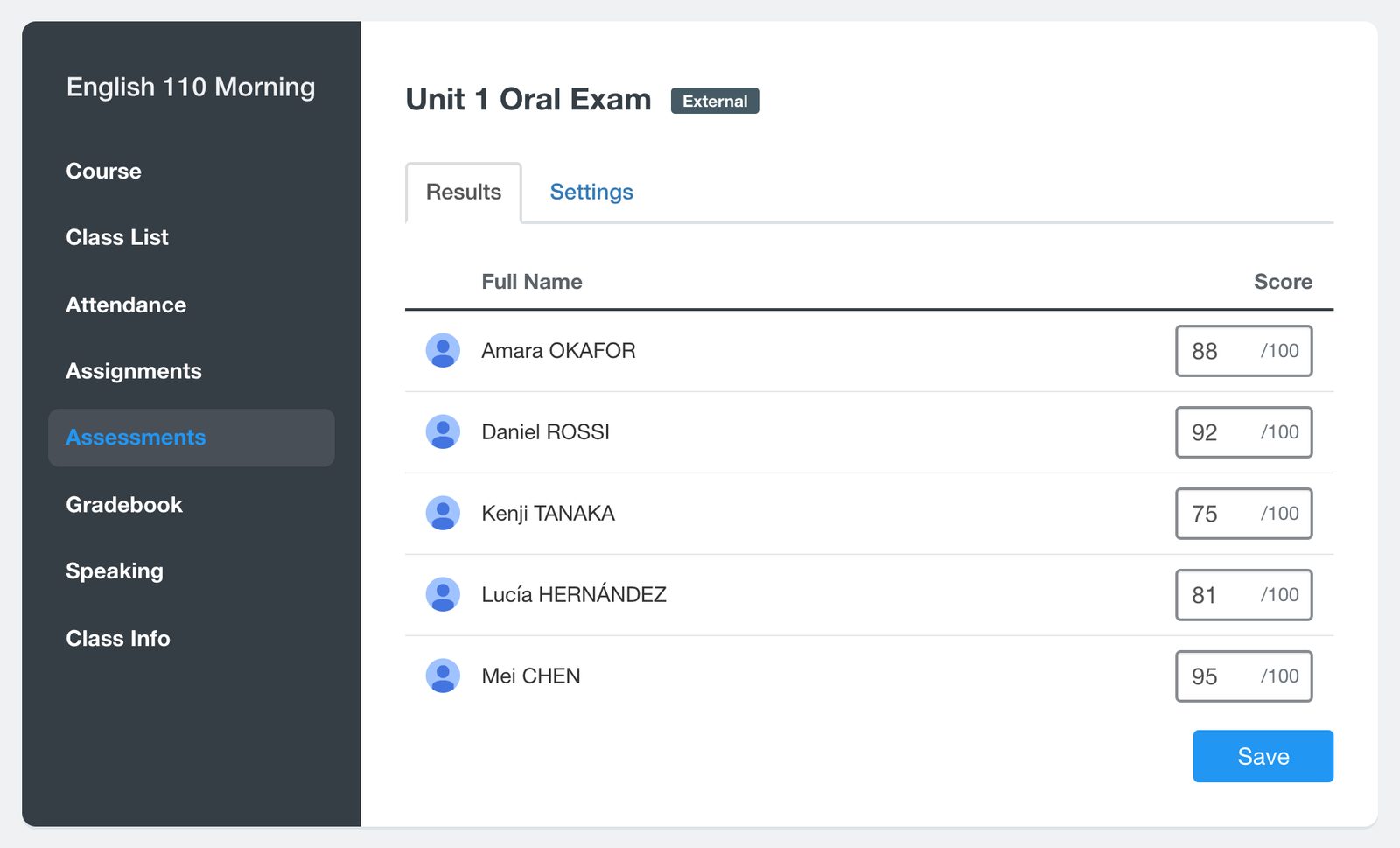Select Assessments in the sidebar
The width and height of the screenshot is (1400, 848).
click(192, 438)
